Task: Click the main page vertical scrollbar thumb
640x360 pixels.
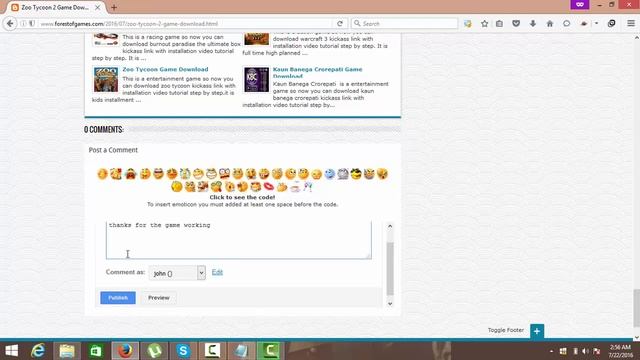Action: 637,308
